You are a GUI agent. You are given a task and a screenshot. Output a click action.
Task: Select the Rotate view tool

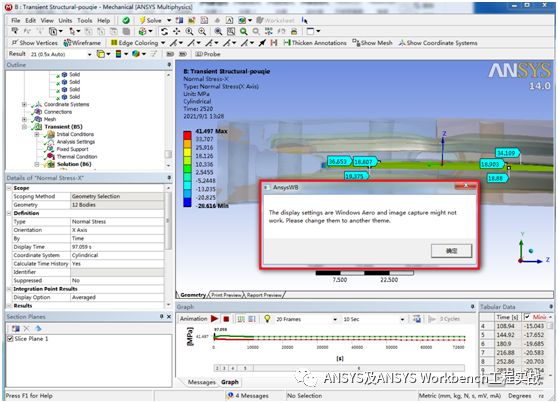[x=164, y=31]
